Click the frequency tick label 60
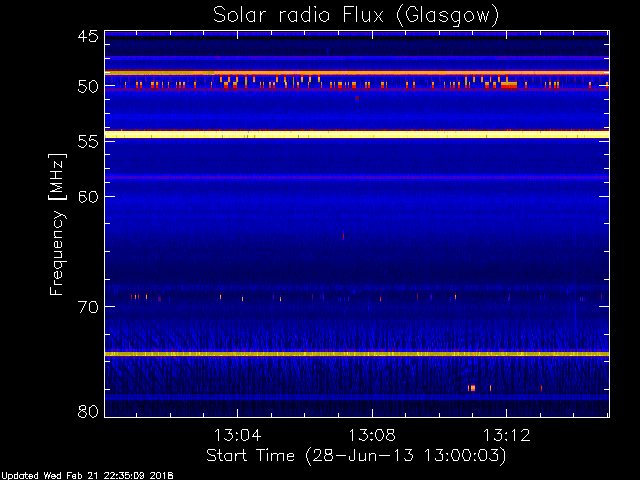 88,197
